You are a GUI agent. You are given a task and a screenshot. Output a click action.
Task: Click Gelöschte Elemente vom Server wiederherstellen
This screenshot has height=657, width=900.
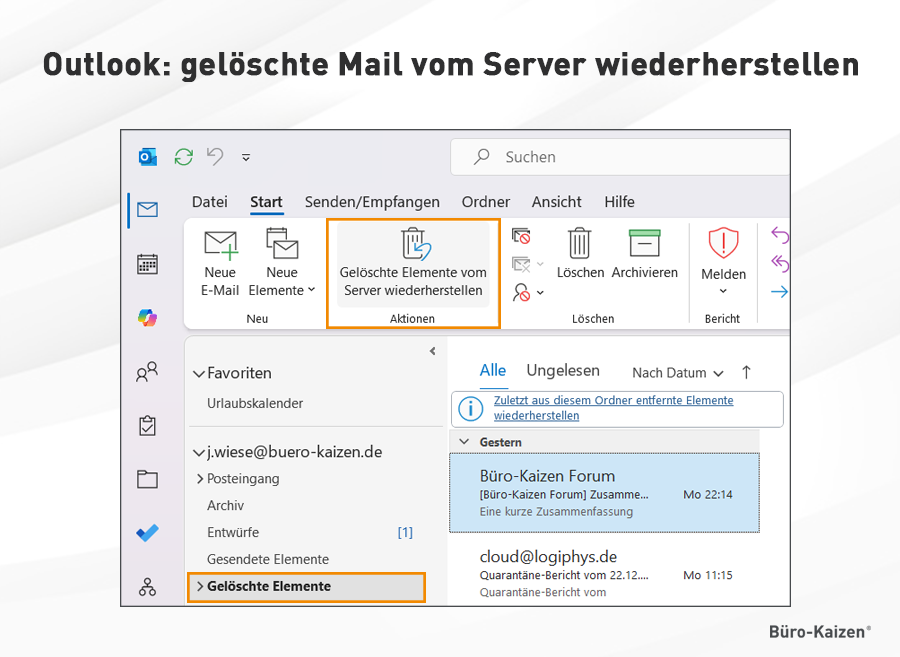pos(413,263)
